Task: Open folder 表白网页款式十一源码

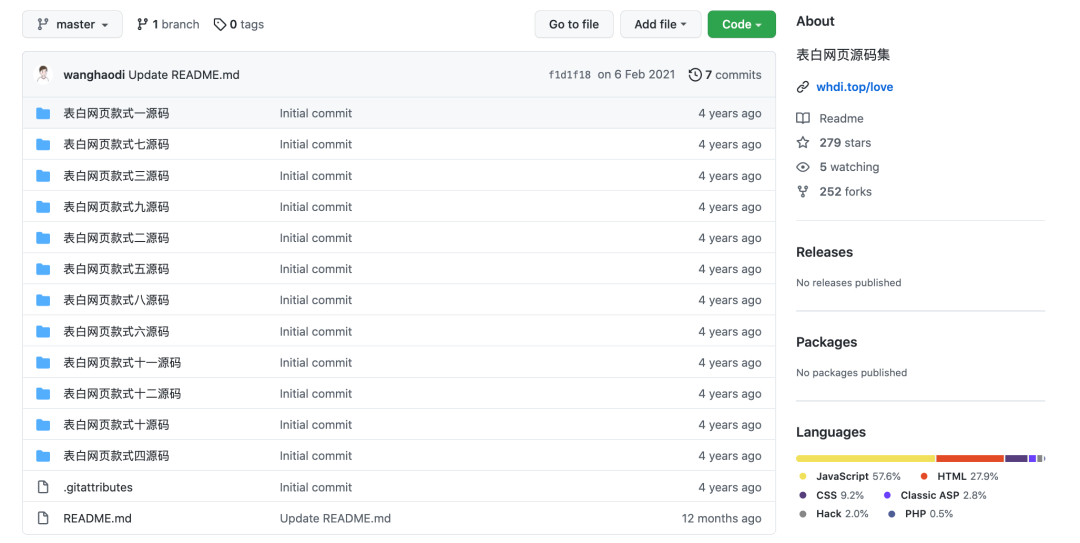Action: 122,362
